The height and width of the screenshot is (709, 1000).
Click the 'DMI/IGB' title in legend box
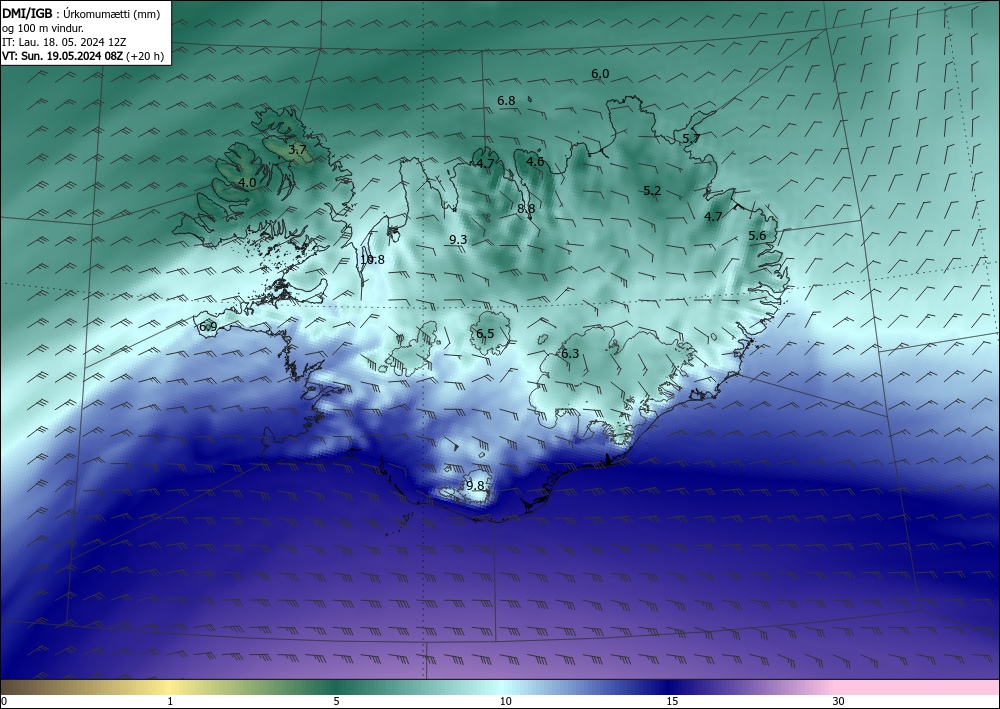[27, 14]
